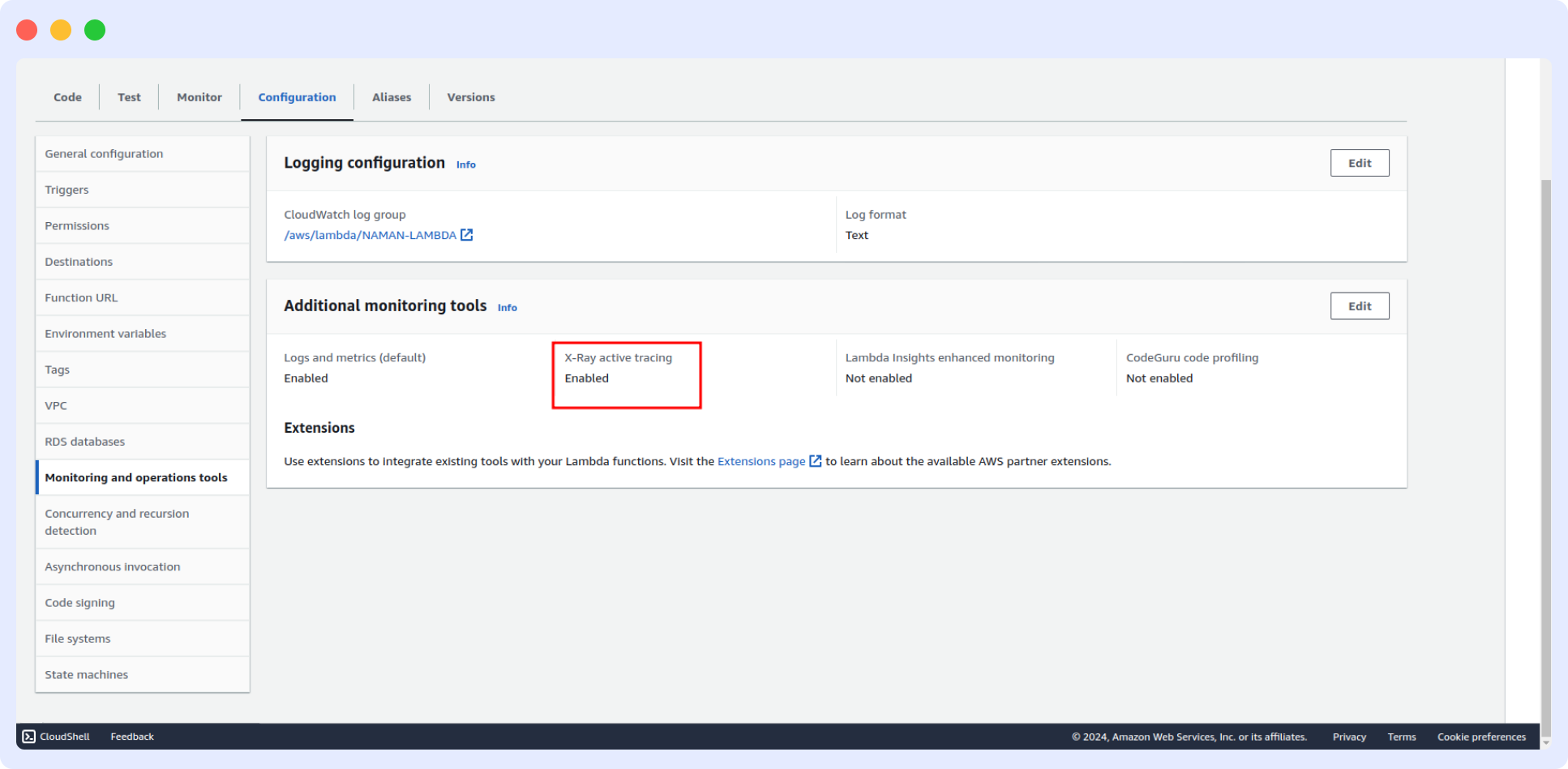Open the /aws/lambda/NAMAN-LAMBDA log group link

tap(370, 235)
